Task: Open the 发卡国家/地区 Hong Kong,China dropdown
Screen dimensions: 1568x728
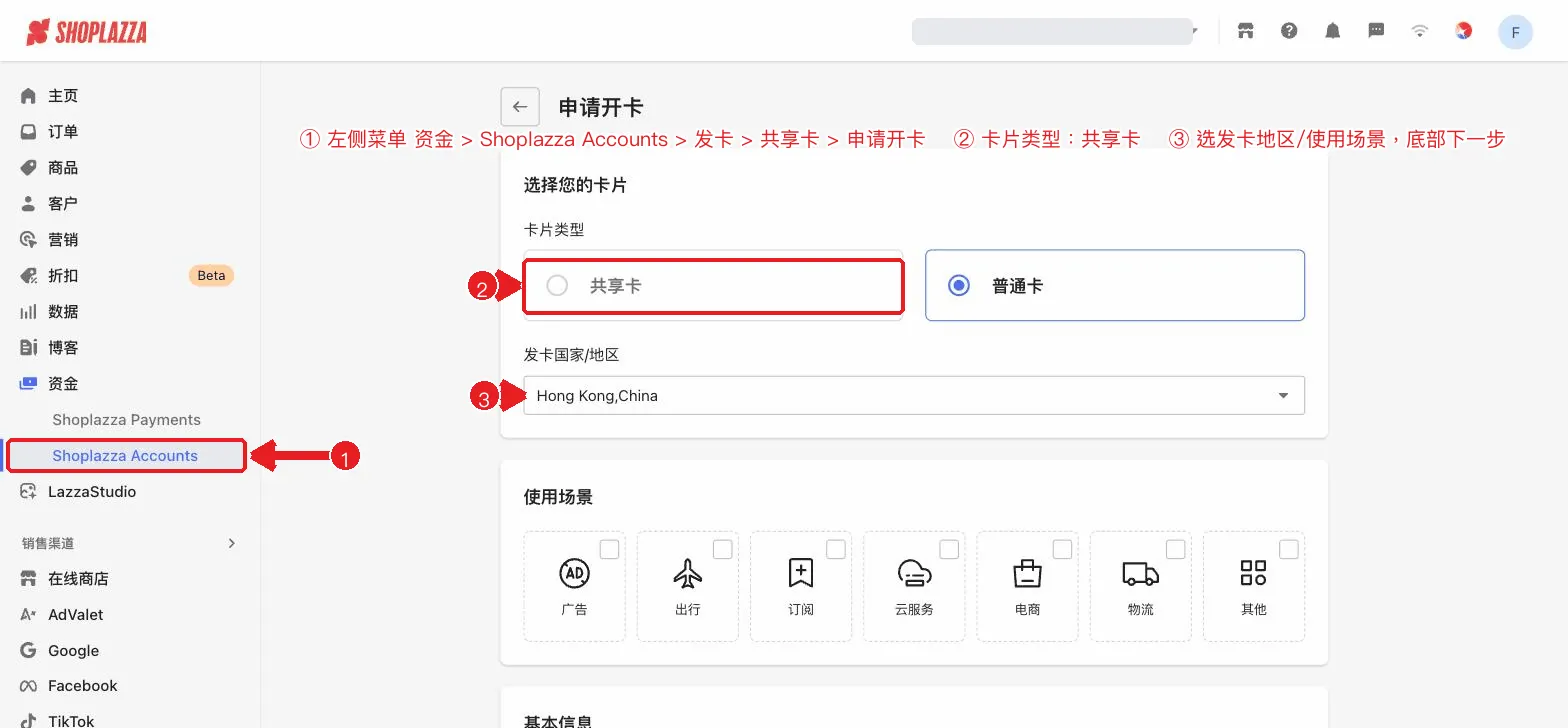Action: 914,395
